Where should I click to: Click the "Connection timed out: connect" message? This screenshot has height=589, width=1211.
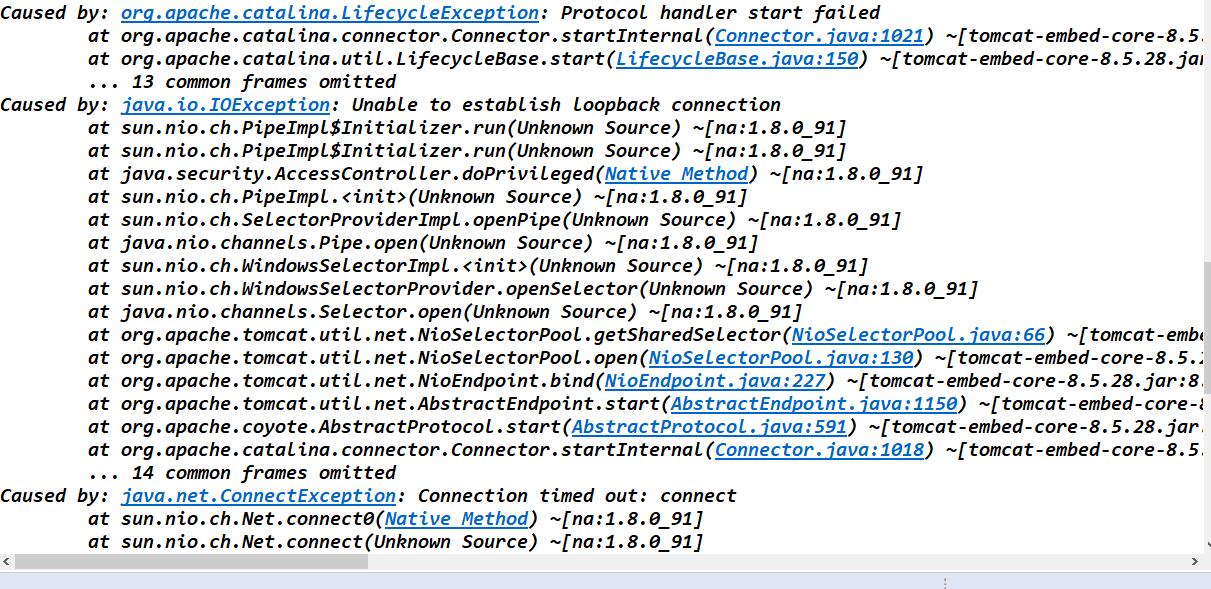click(x=577, y=496)
